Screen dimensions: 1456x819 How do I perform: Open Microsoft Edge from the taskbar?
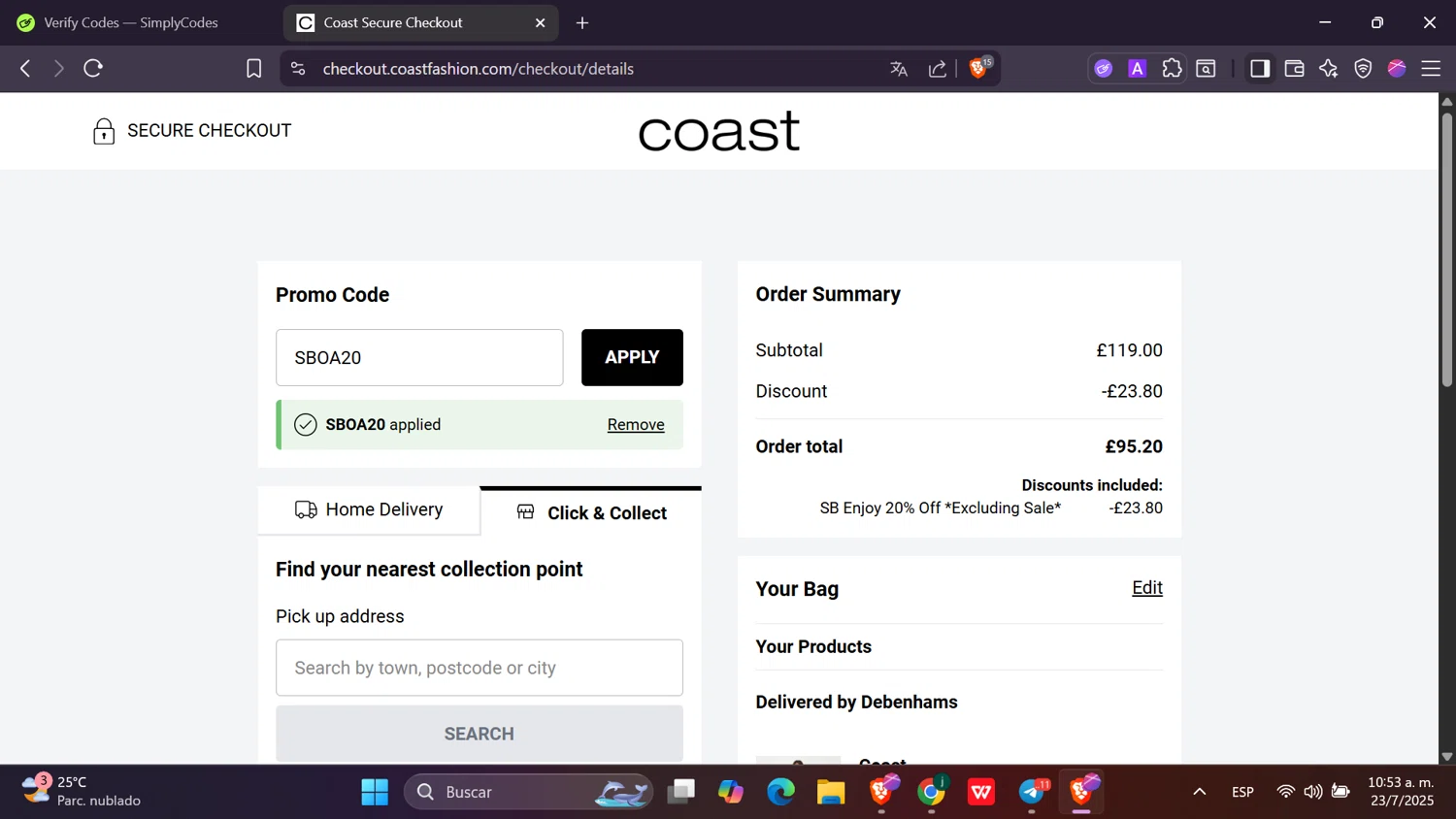pos(780,792)
